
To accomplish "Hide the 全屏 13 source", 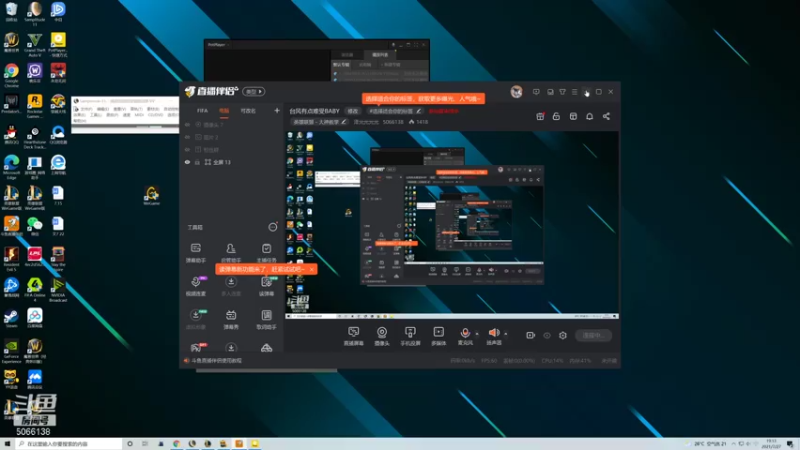I will tap(187, 162).
